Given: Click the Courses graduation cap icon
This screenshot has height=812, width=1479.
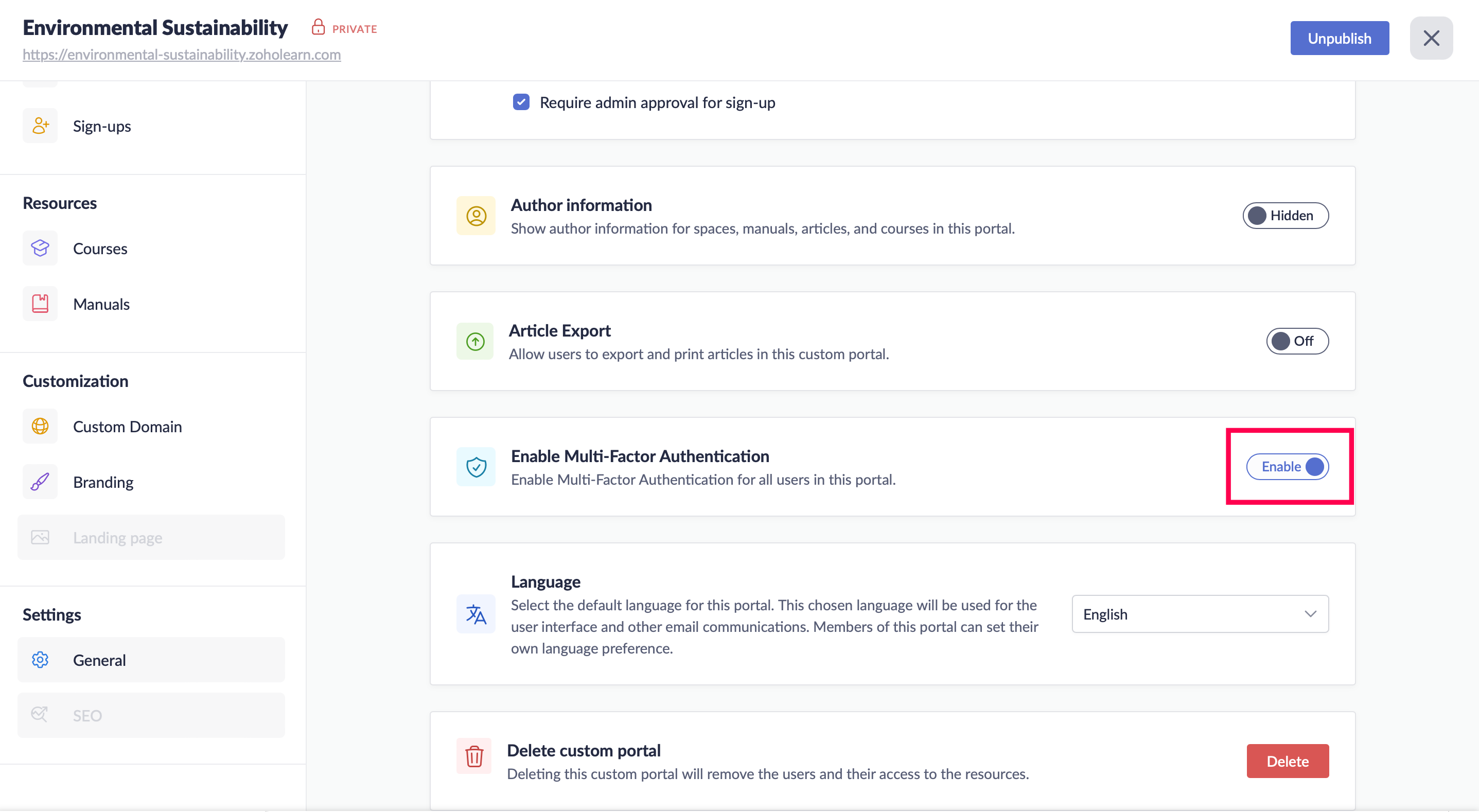Looking at the screenshot, I should coord(40,248).
